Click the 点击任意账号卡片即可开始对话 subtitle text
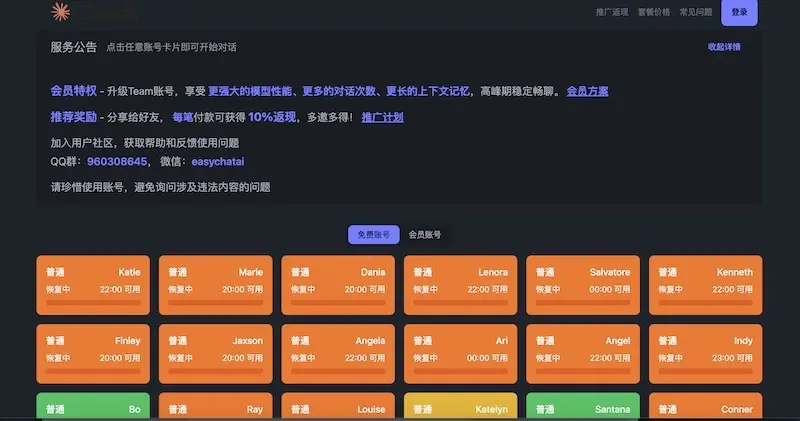Viewport: 800px width, 421px height. (x=171, y=47)
